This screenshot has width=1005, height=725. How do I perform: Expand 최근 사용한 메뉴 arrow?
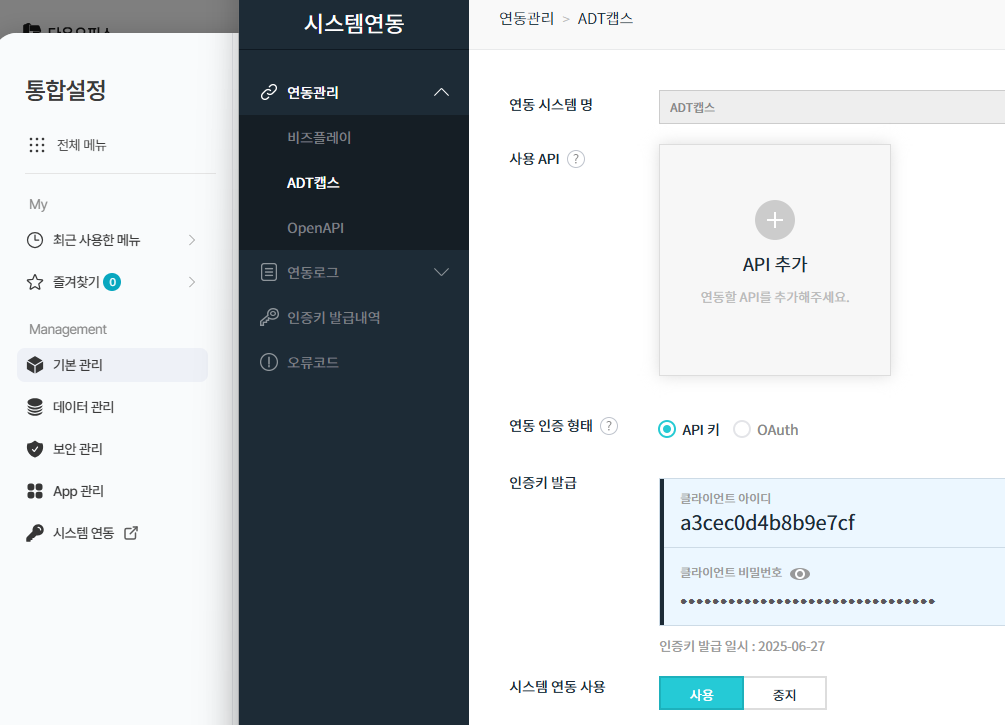tap(192, 240)
